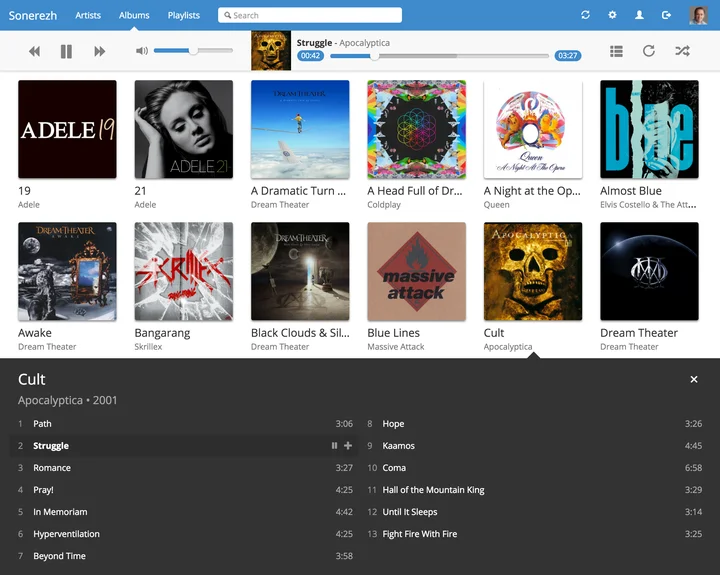Pause Struggle from the track row
Viewport: 720px width, 575px height.
click(334, 446)
